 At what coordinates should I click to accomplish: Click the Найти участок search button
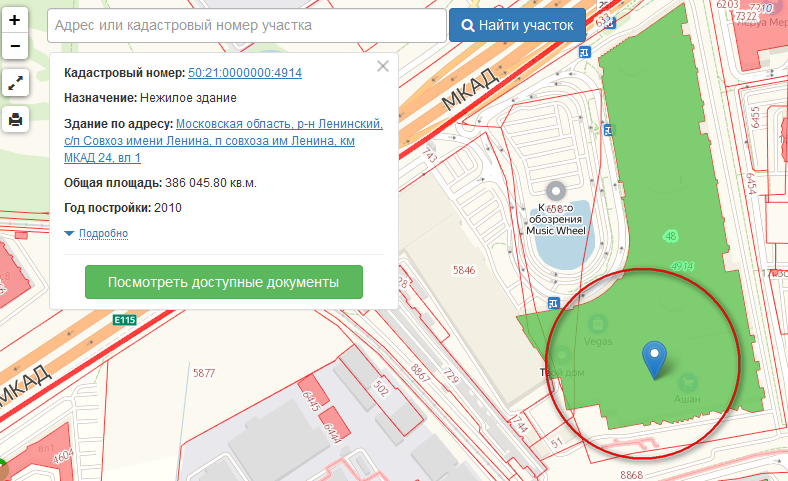tap(517, 25)
